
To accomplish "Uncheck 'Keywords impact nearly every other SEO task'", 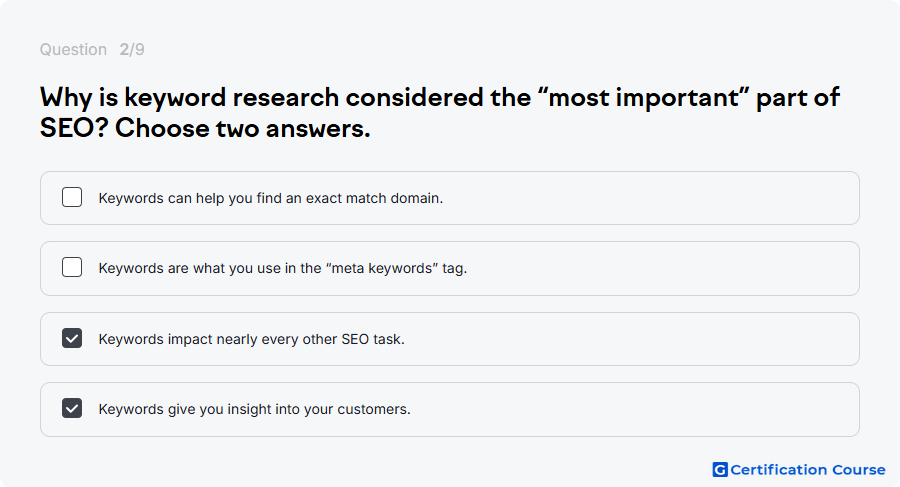I will pyautogui.click(x=72, y=338).
